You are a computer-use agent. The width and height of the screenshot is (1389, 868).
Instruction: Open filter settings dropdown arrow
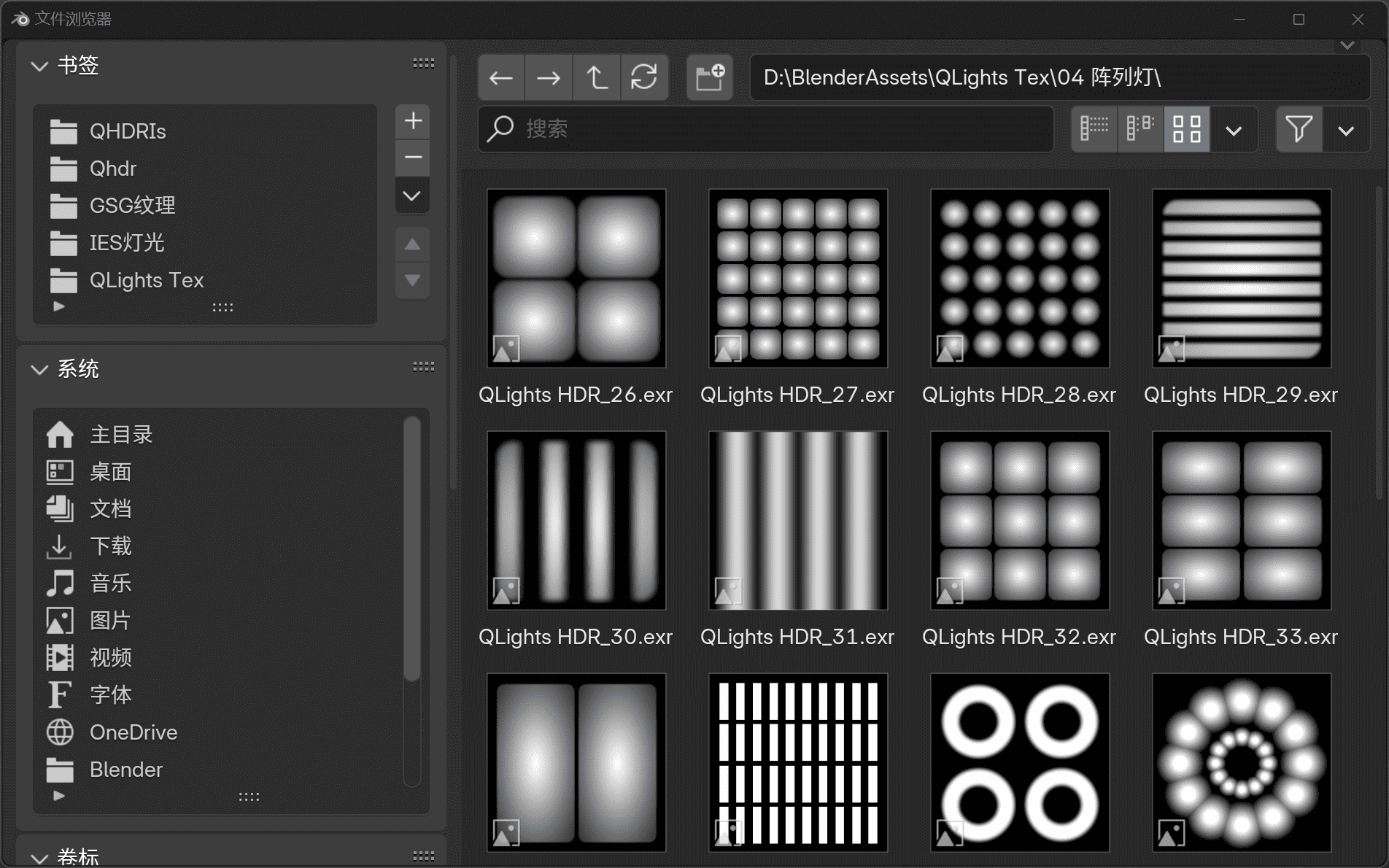click(1346, 131)
